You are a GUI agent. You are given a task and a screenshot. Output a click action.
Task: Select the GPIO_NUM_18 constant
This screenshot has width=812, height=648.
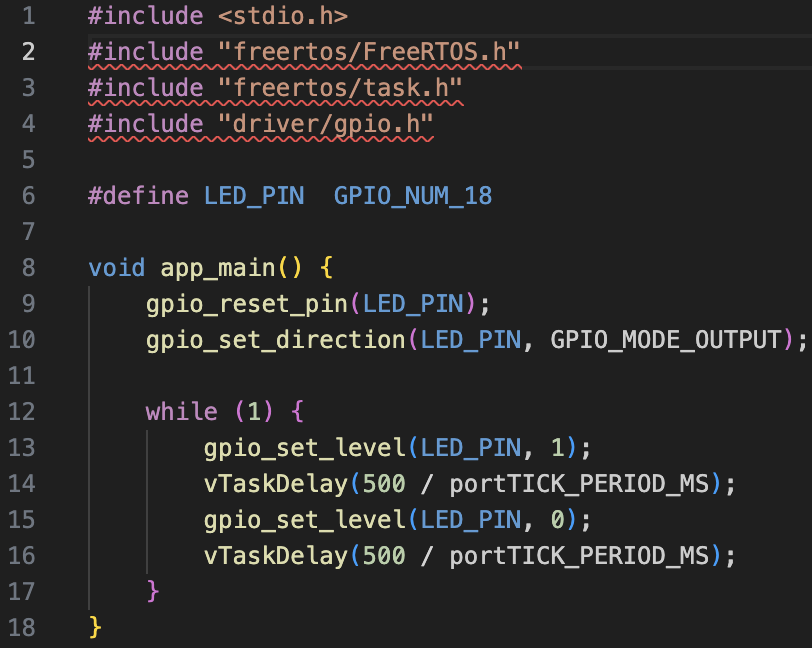[413, 196]
